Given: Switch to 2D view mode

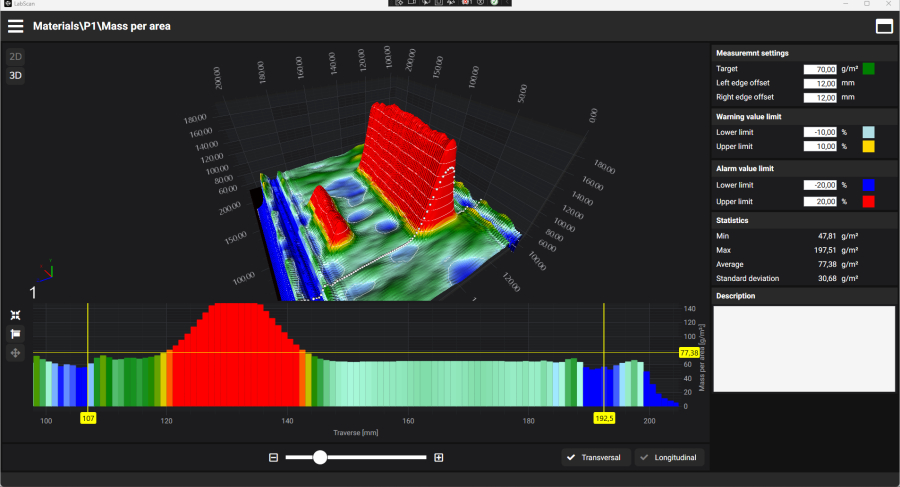Looking at the screenshot, I should pyautogui.click(x=16, y=57).
